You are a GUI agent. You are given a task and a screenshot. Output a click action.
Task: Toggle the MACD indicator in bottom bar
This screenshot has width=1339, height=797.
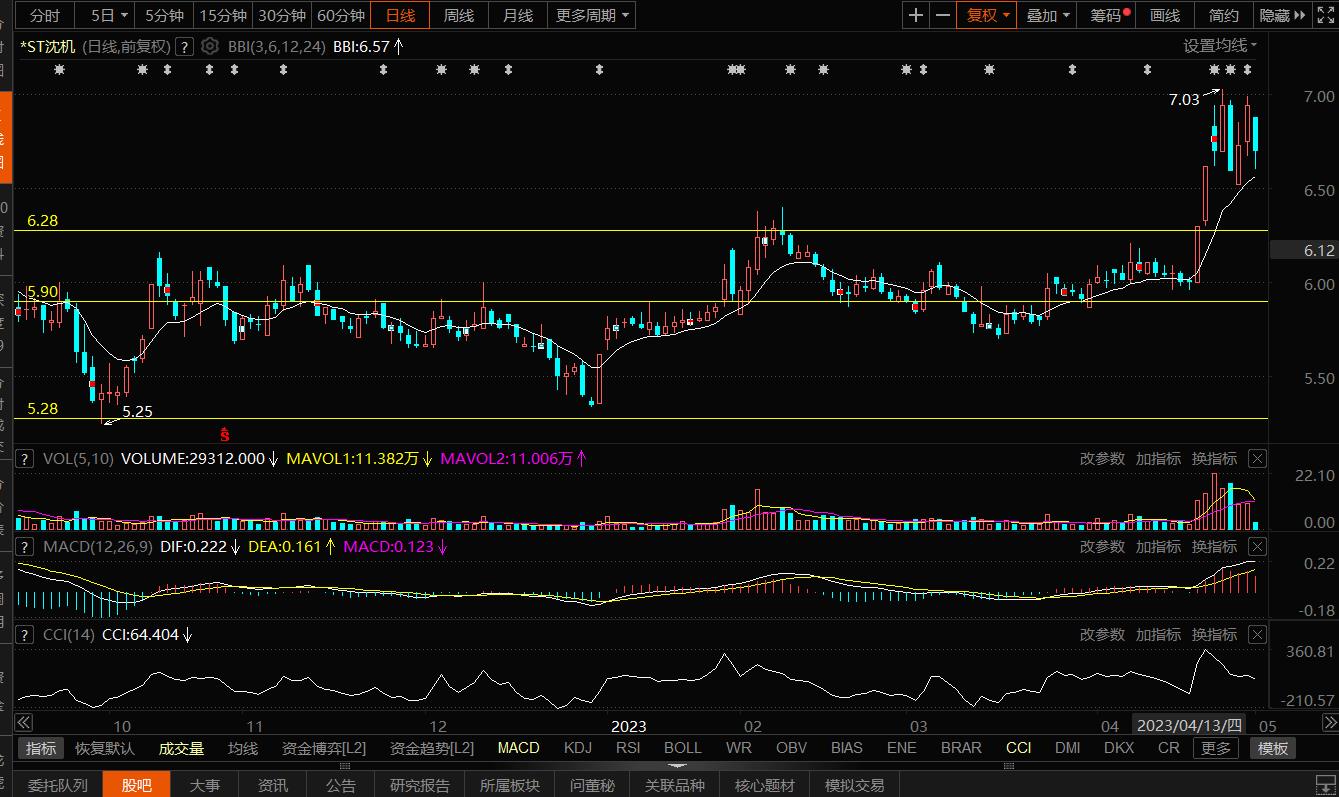[x=518, y=748]
